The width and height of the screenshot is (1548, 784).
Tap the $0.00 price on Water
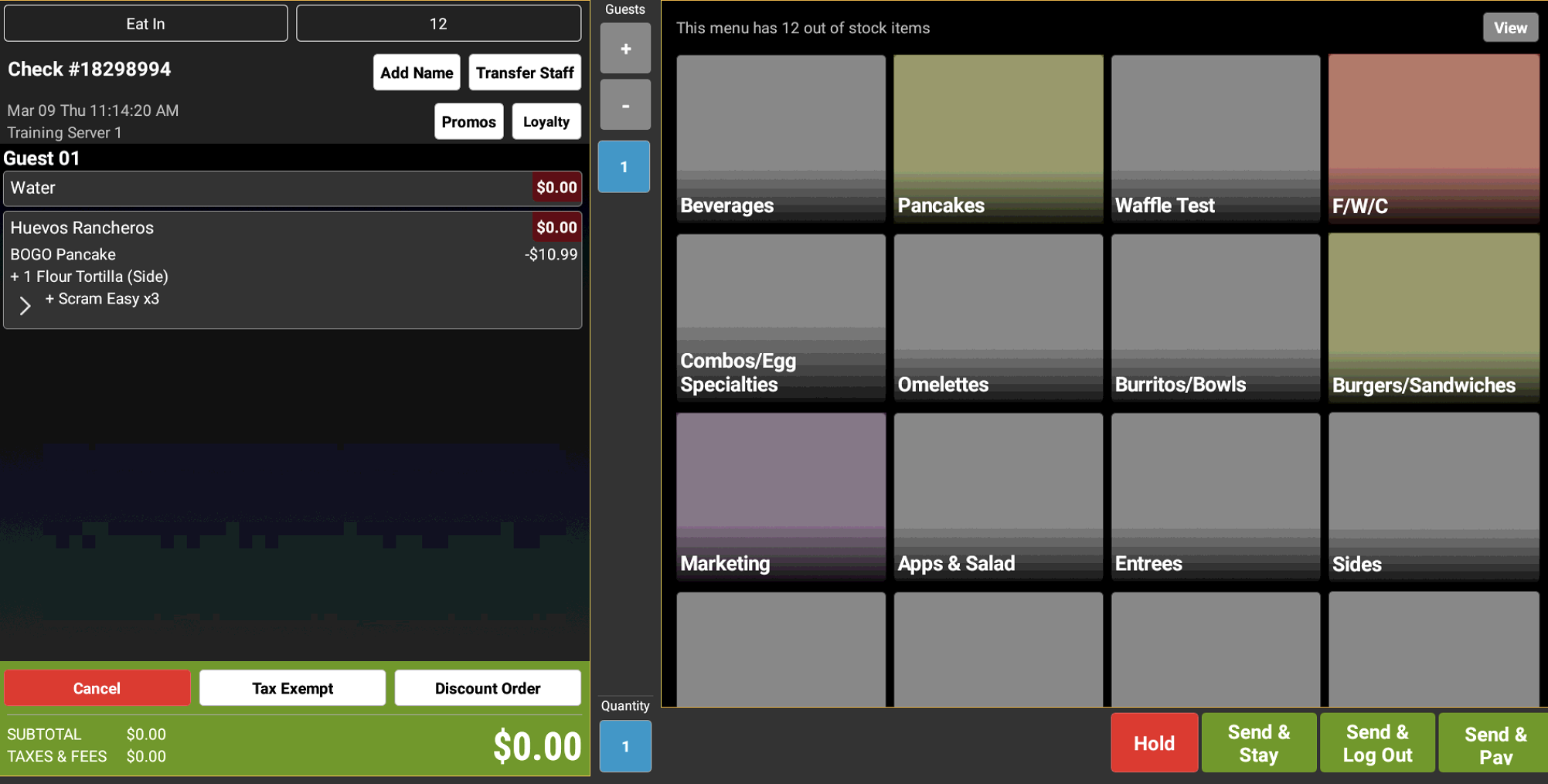point(556,188)
